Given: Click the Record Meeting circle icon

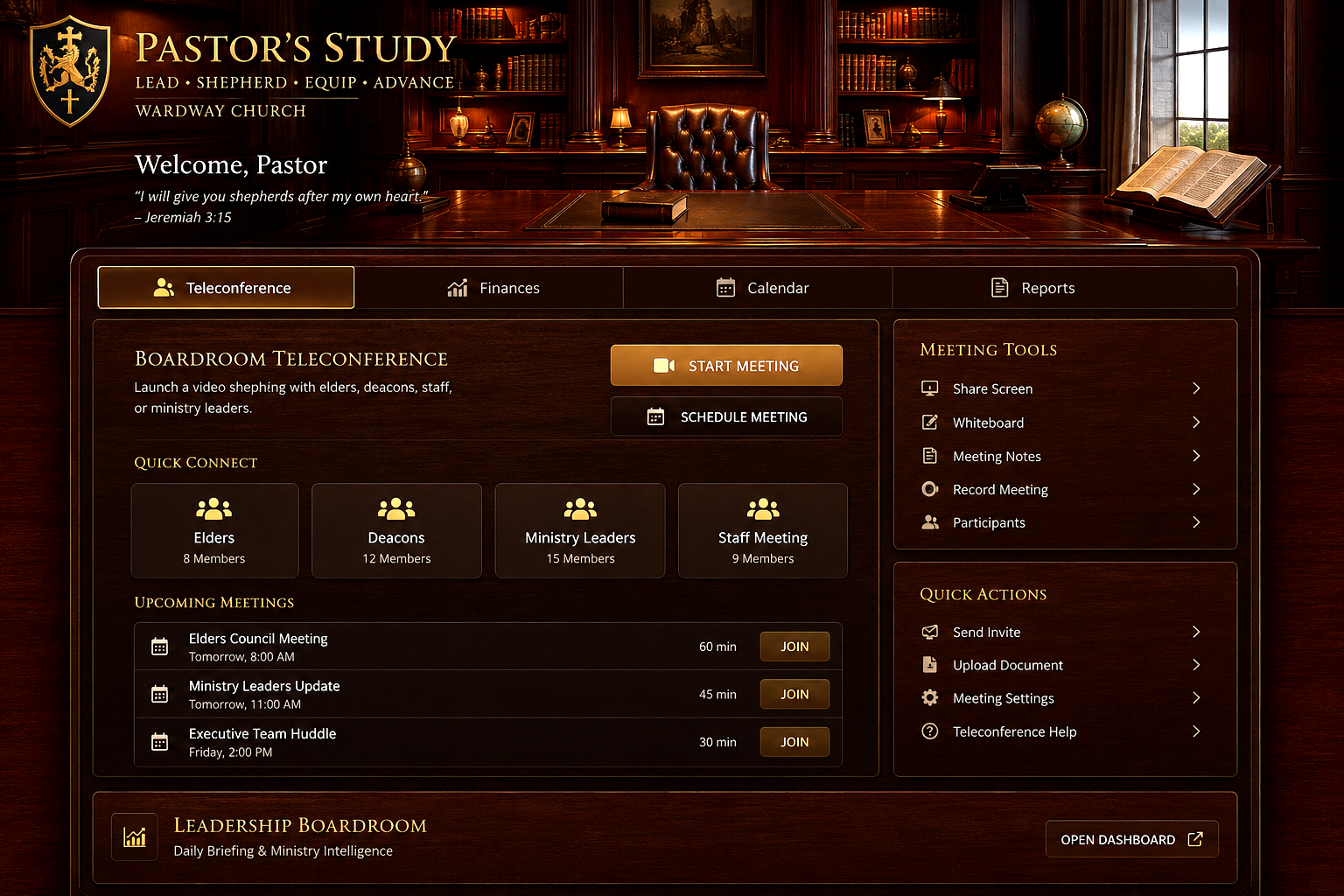Looking at the screenshot, I should tap(930, 489).
